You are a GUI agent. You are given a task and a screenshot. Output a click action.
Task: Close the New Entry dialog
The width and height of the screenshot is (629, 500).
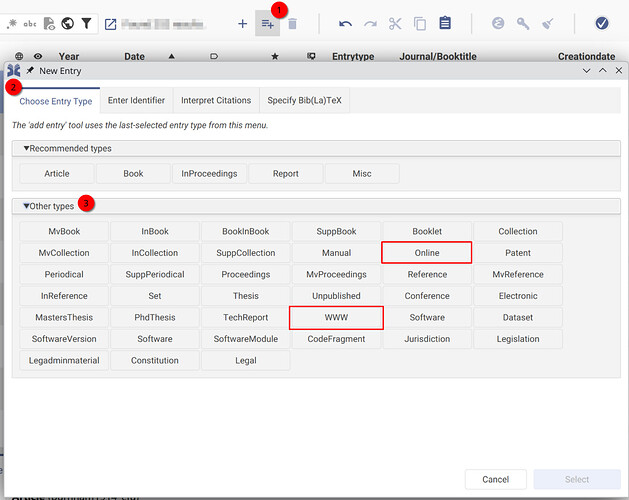pos(619,71)
